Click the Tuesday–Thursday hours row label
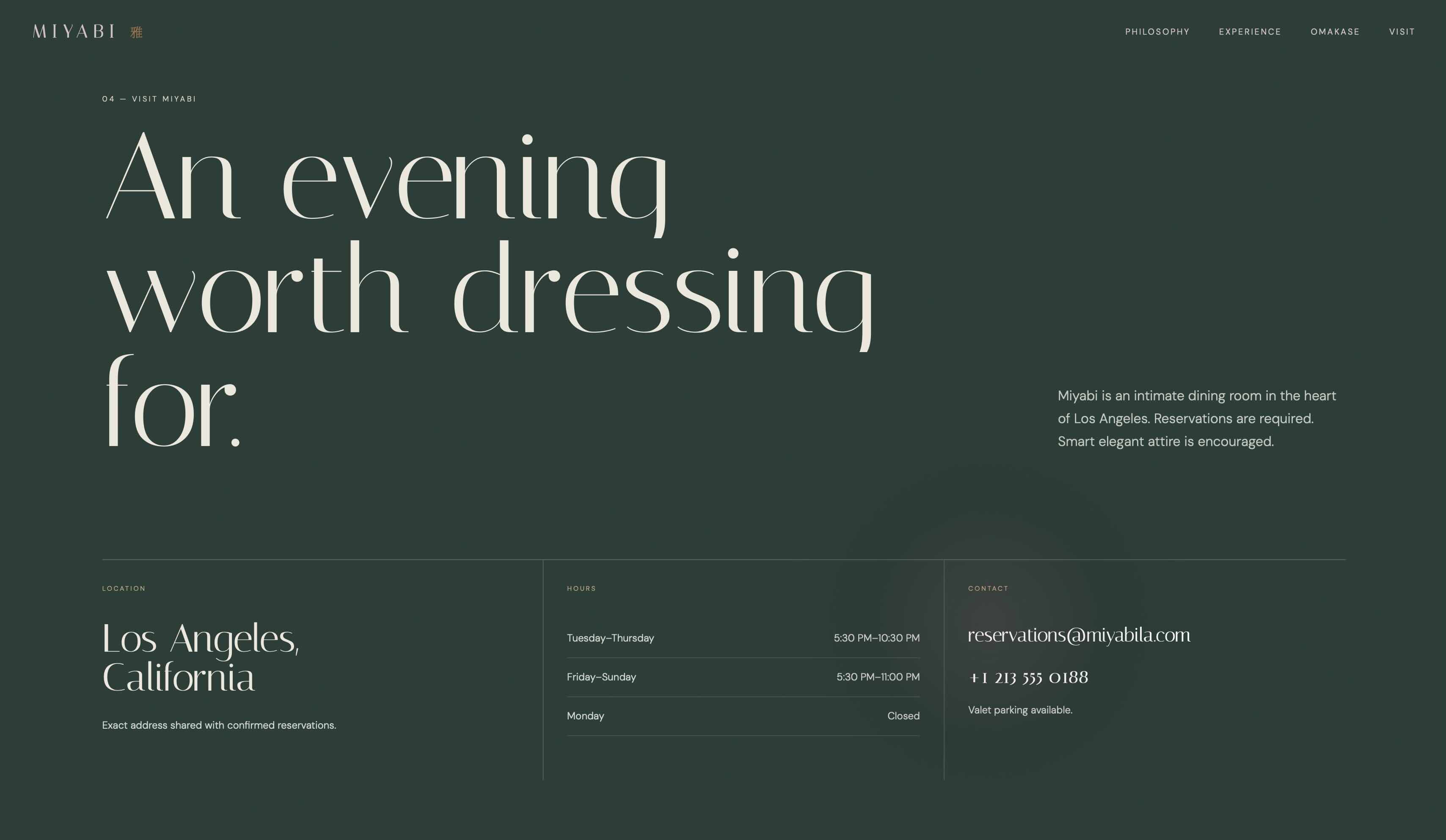Screen dimensions: 1446x840 pyautogui.click(x=611, y=638)
